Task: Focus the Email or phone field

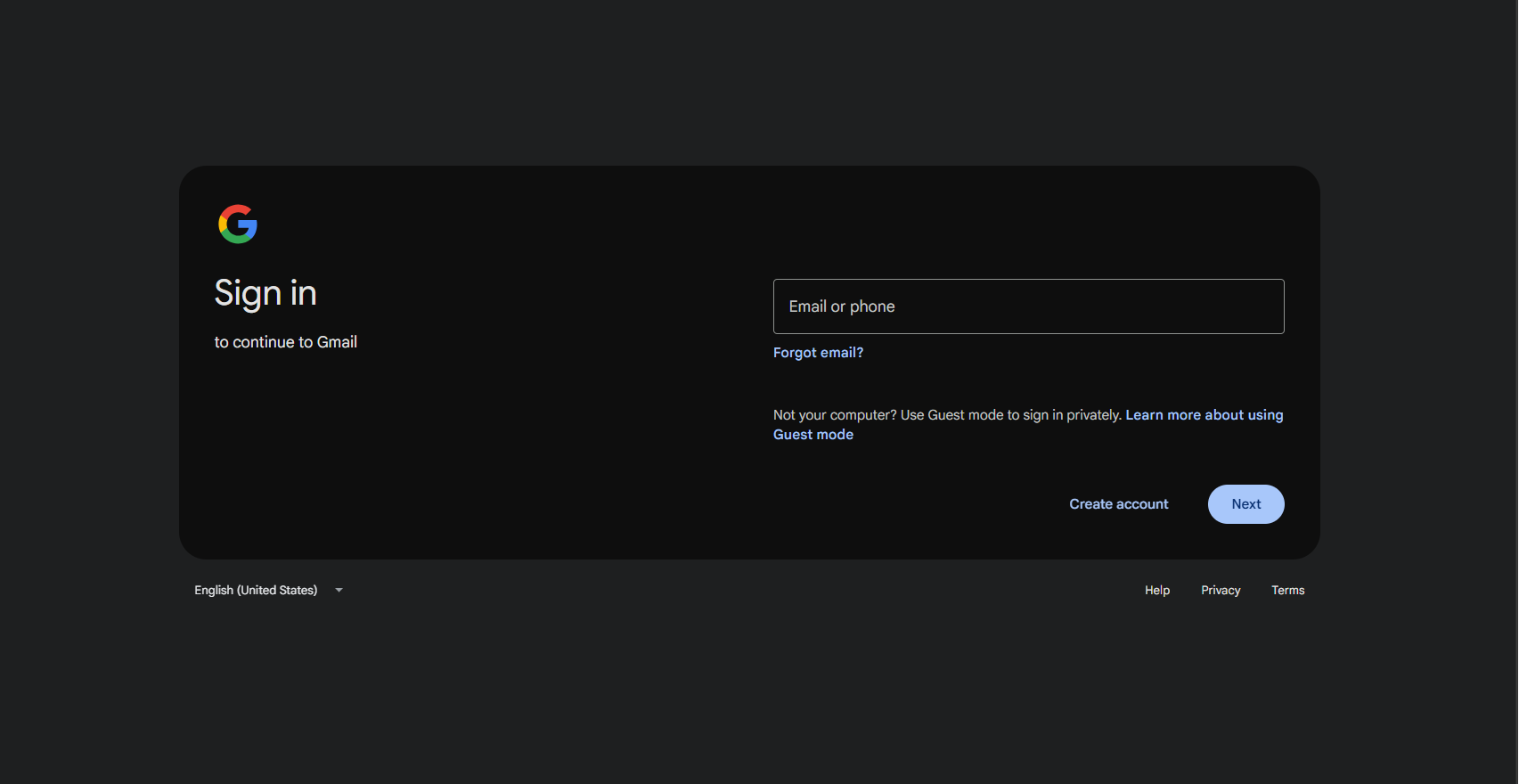Action: point(1028,306)
